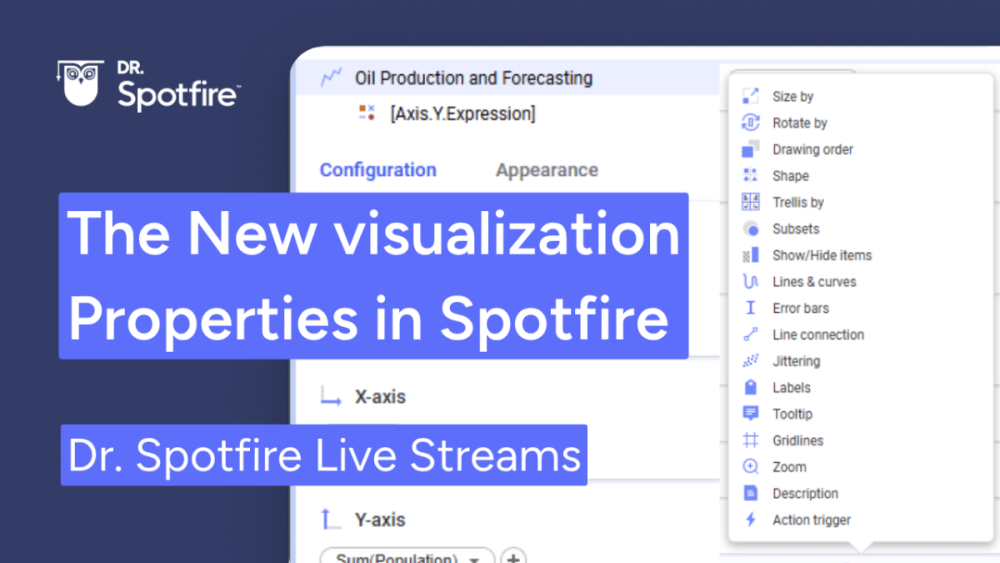
Task: Click the Dr. Spotfire Live Streams banner
Action: 324,455
